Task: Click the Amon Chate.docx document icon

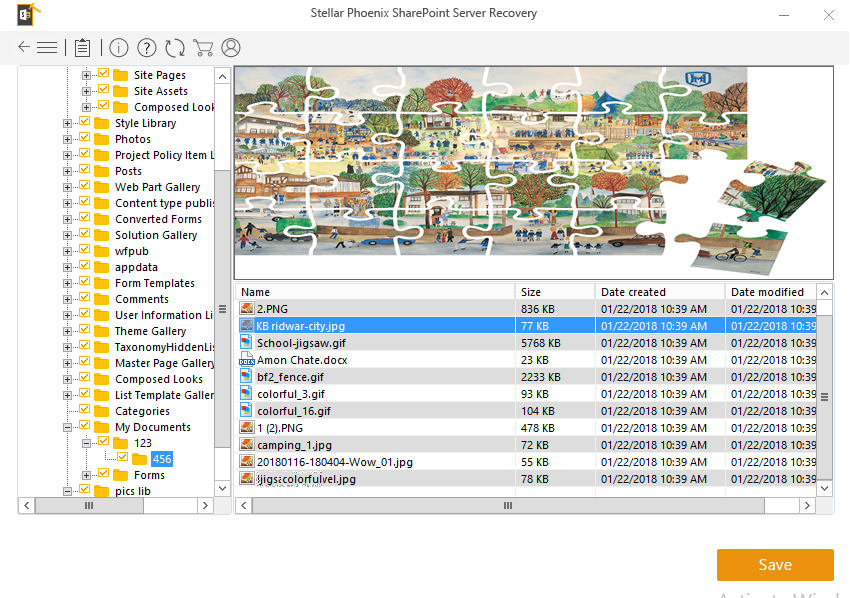Action: pyautogui.click(x=246, y=359)
